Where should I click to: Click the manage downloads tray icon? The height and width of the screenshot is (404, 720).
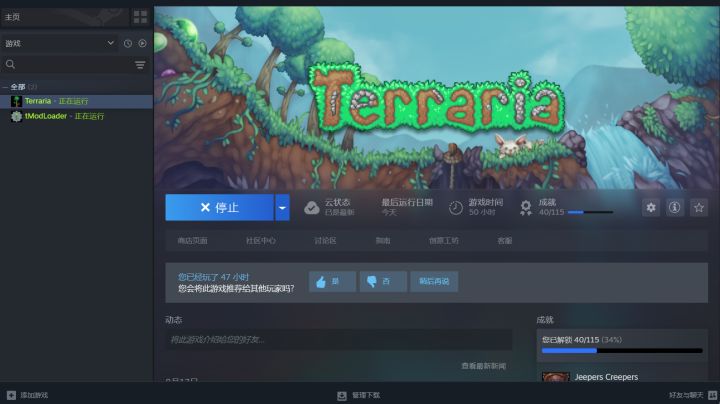point(342,395)
